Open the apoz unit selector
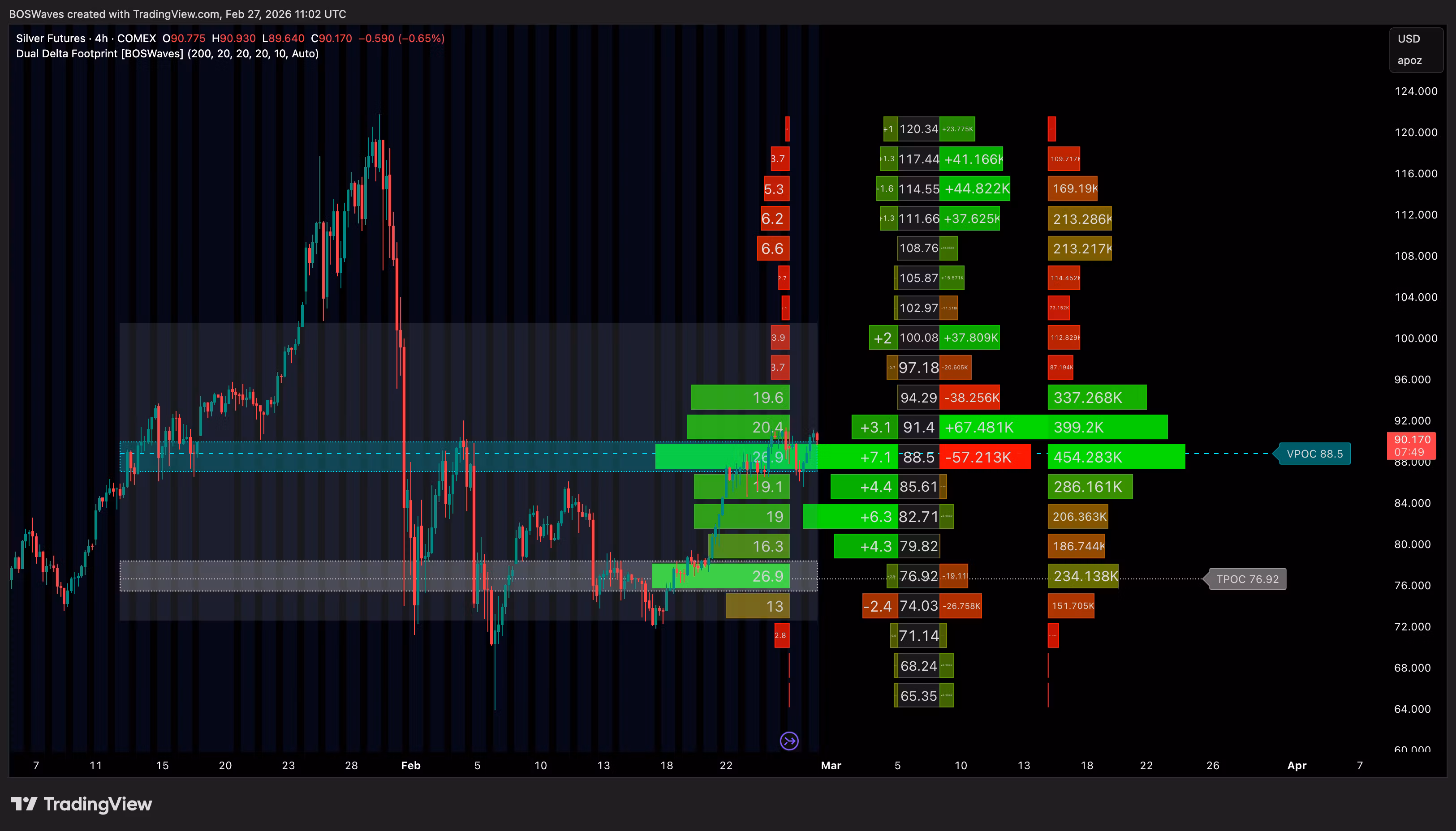1456x831 pixels. pos(1409,60)
